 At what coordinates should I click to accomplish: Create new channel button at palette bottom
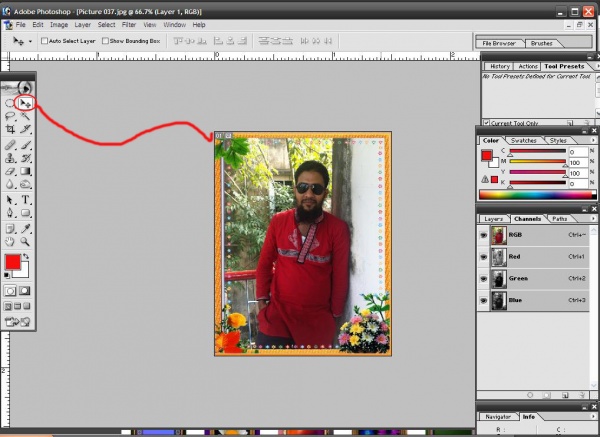point(565,395)
